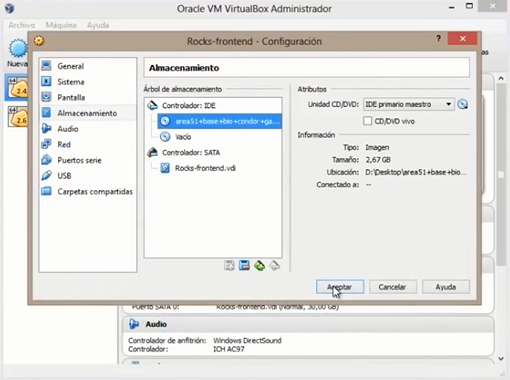Close the Rocks-frontend Configuración dialog

[x=462, y=39]
